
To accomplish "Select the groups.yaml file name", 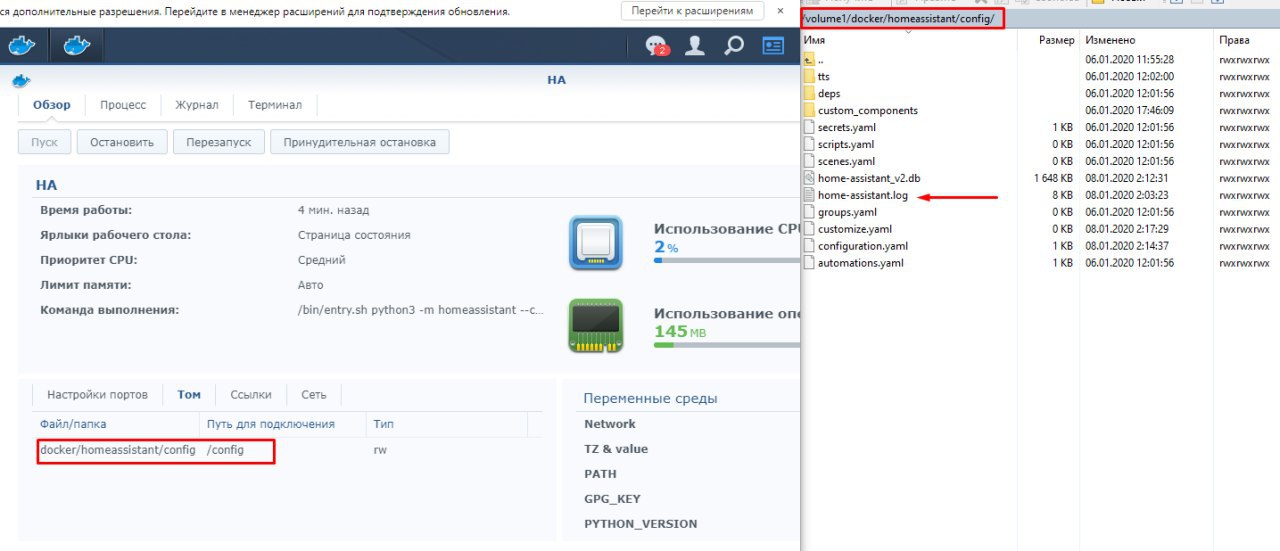I will point(847,213).
